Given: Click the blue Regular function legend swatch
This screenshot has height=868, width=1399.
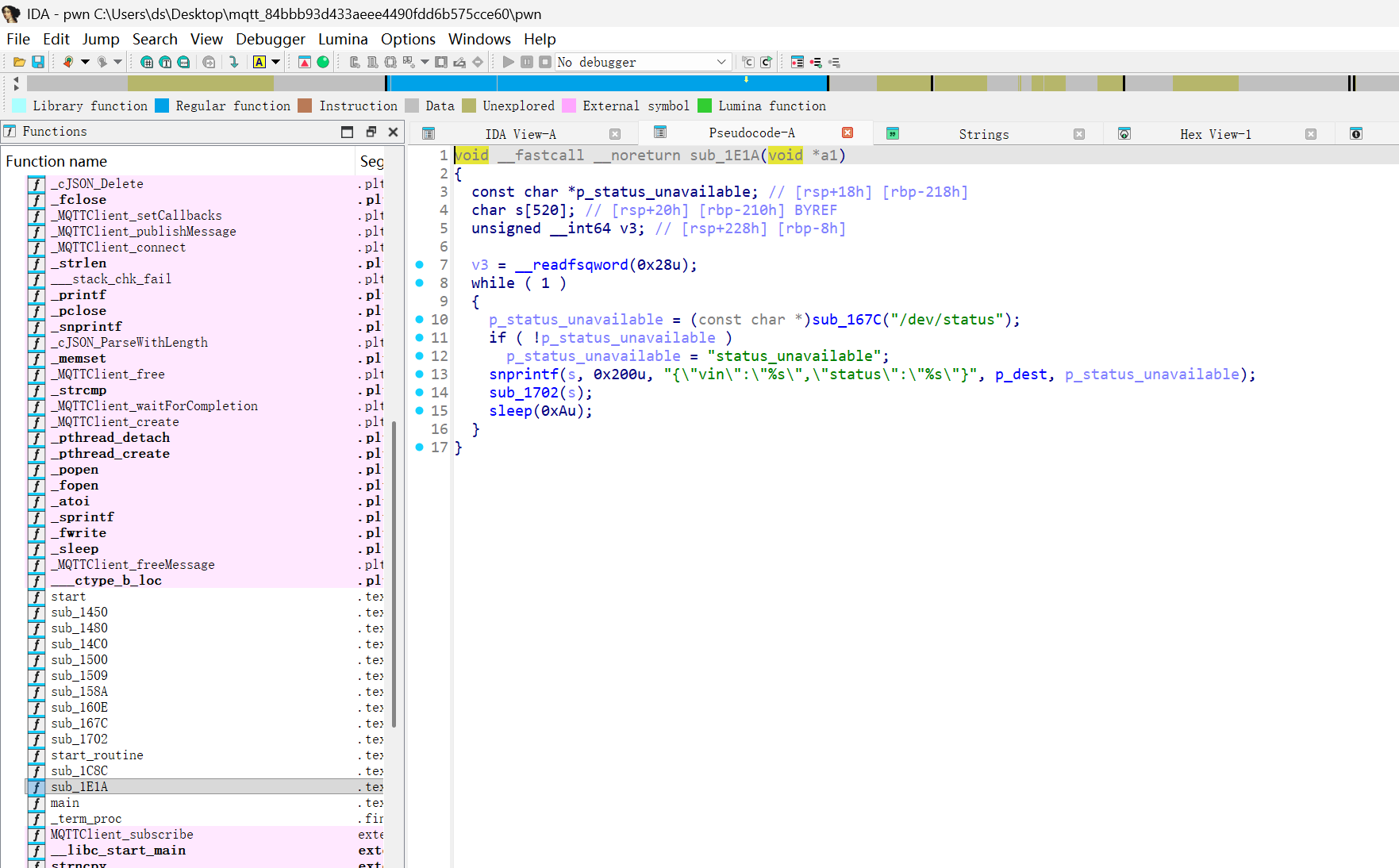Looking at the screenshot, I should coord(162,106).
